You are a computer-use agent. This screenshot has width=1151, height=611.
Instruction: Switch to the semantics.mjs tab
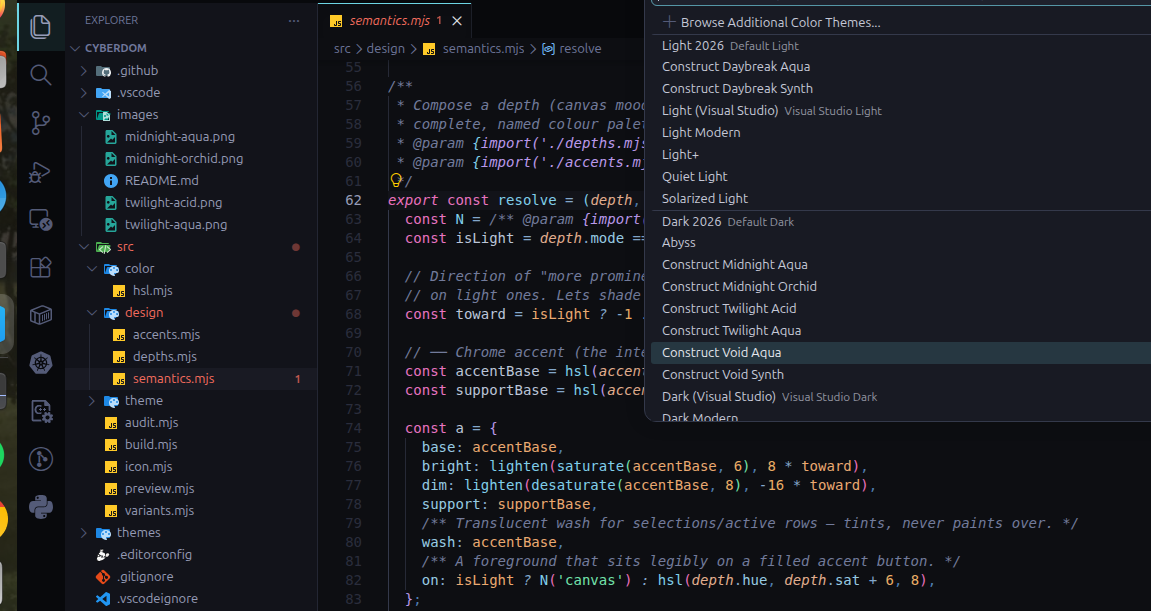pyautogui.click(x=389, y=21)
